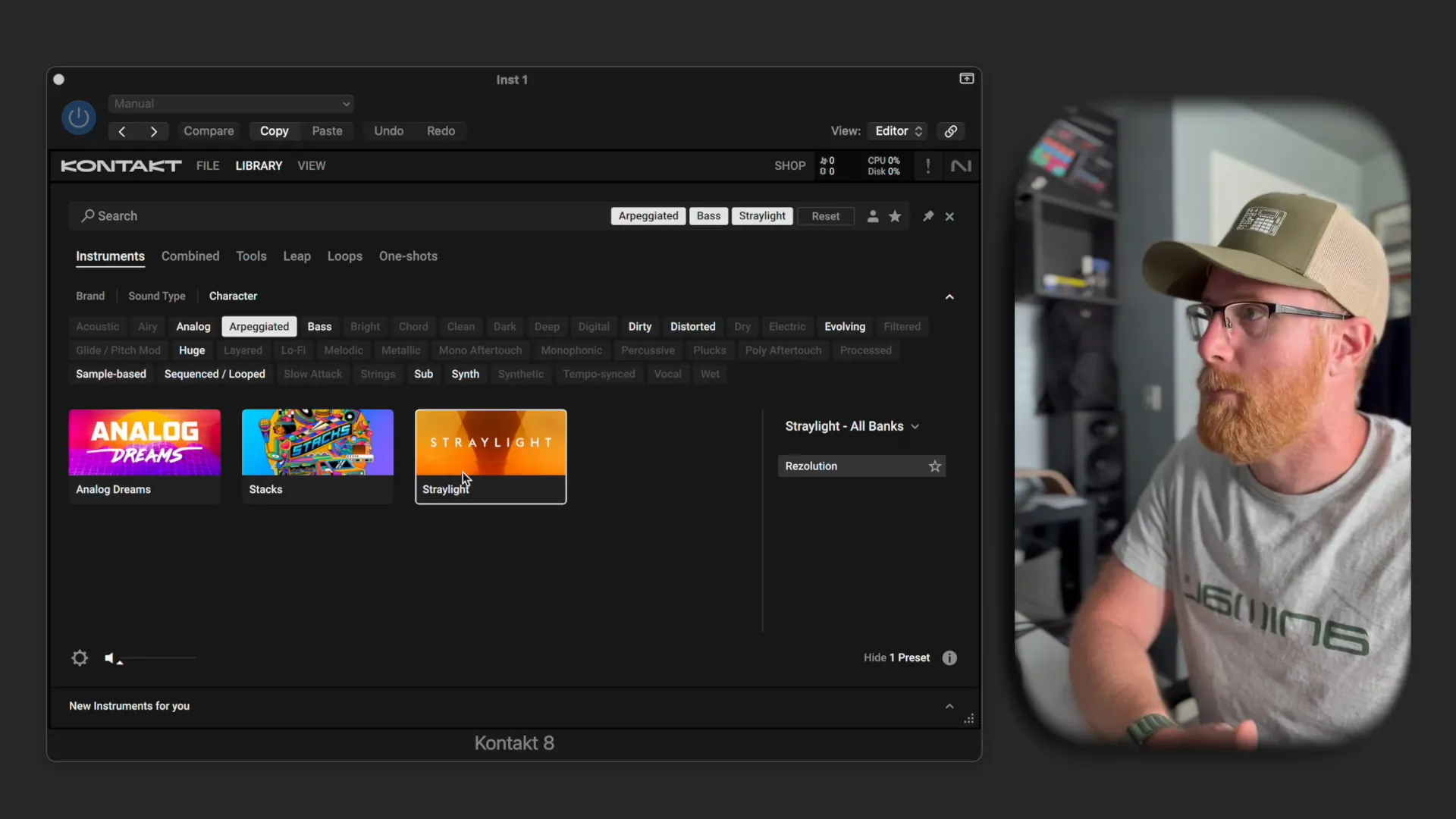
Task: Open the SHOP link
Action: pos(790,166)
